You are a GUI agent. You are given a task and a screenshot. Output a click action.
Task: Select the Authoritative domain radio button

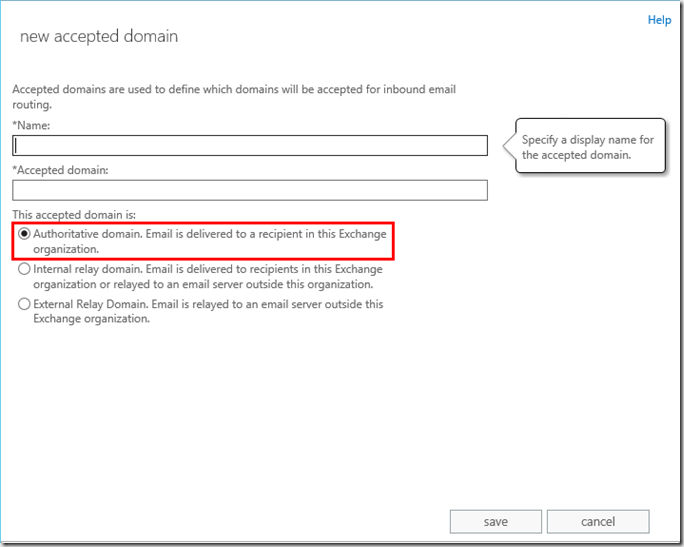coord(24,233)
